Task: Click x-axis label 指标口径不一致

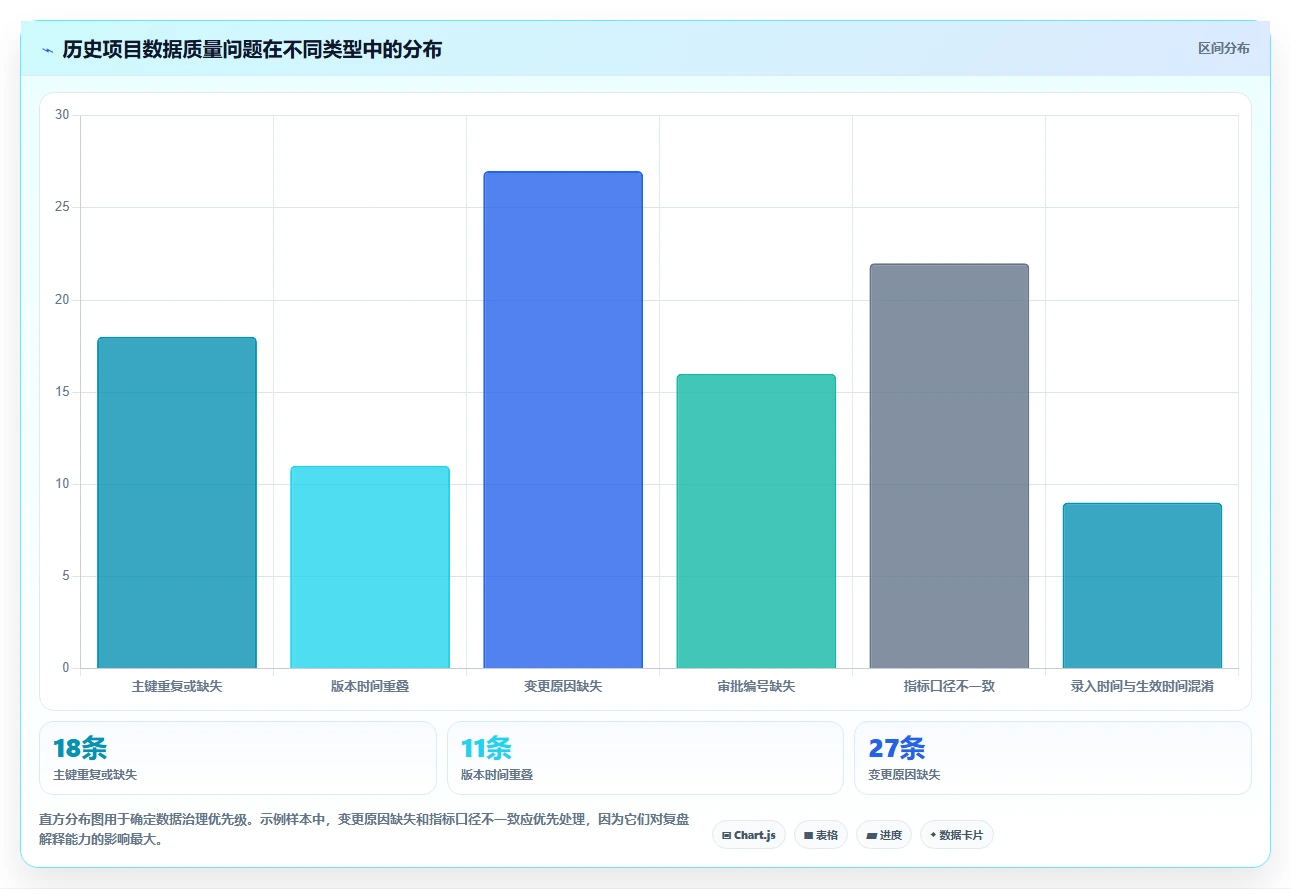Action: click(949, 687)
